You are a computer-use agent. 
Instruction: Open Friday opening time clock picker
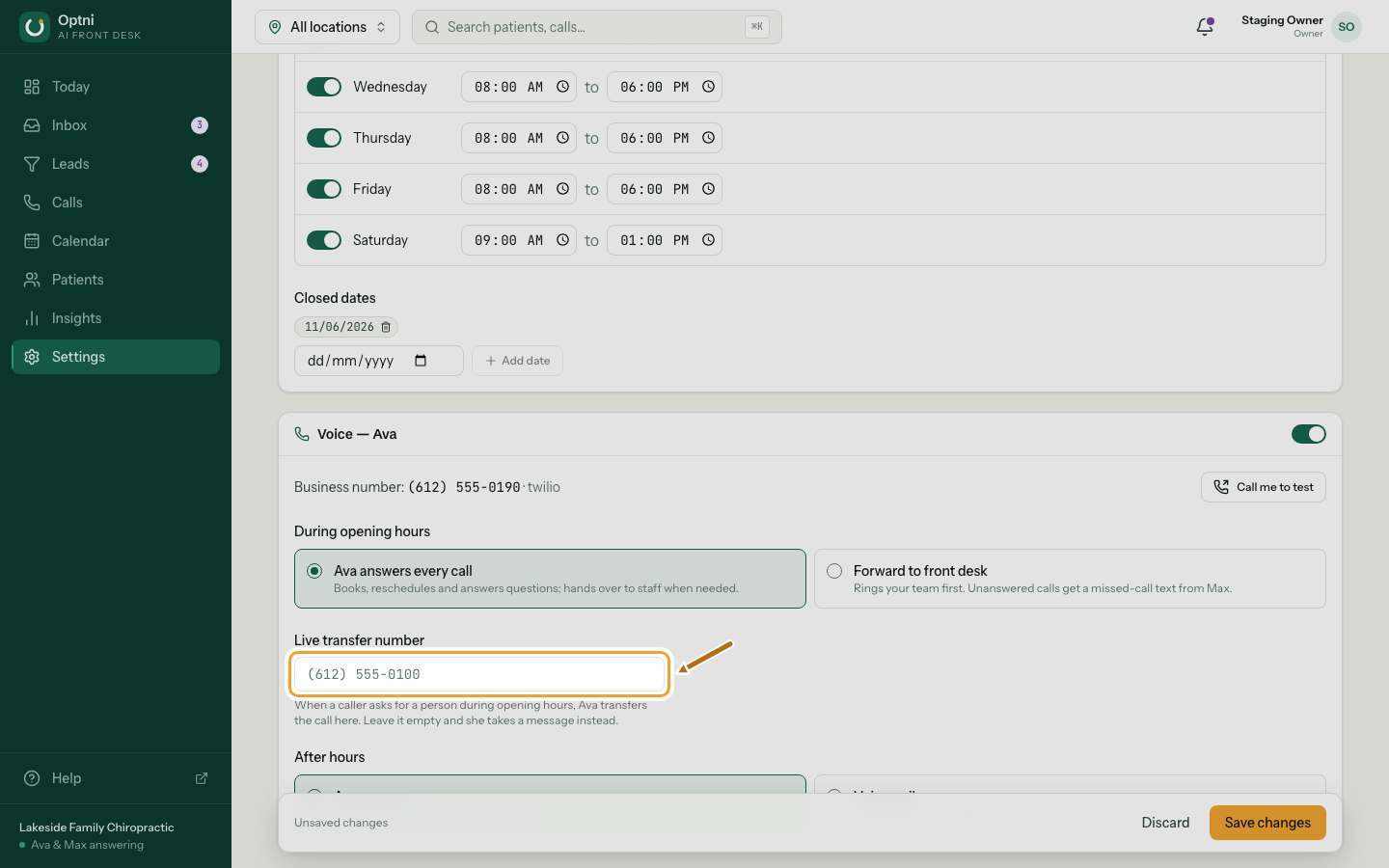(x=562, y=189)
